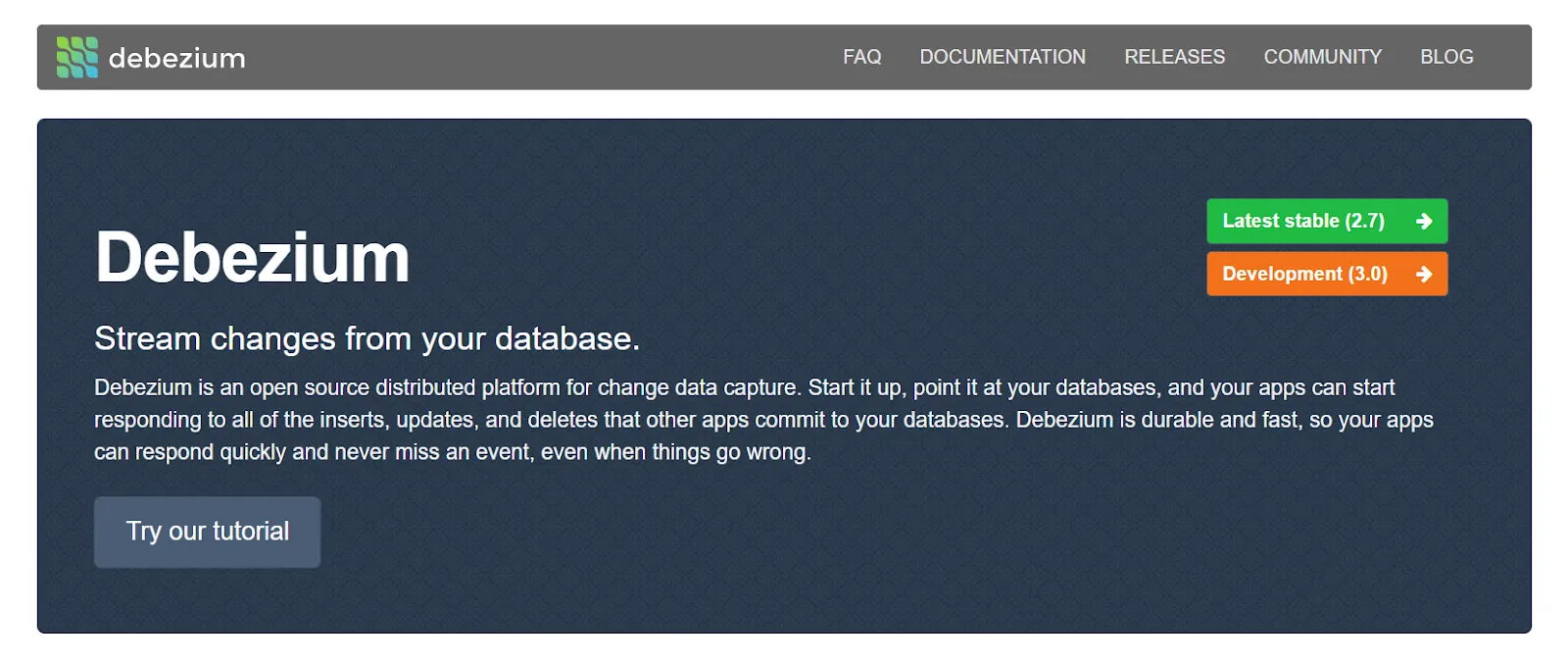Click the large Debezium heading

(x=252, y=258)
